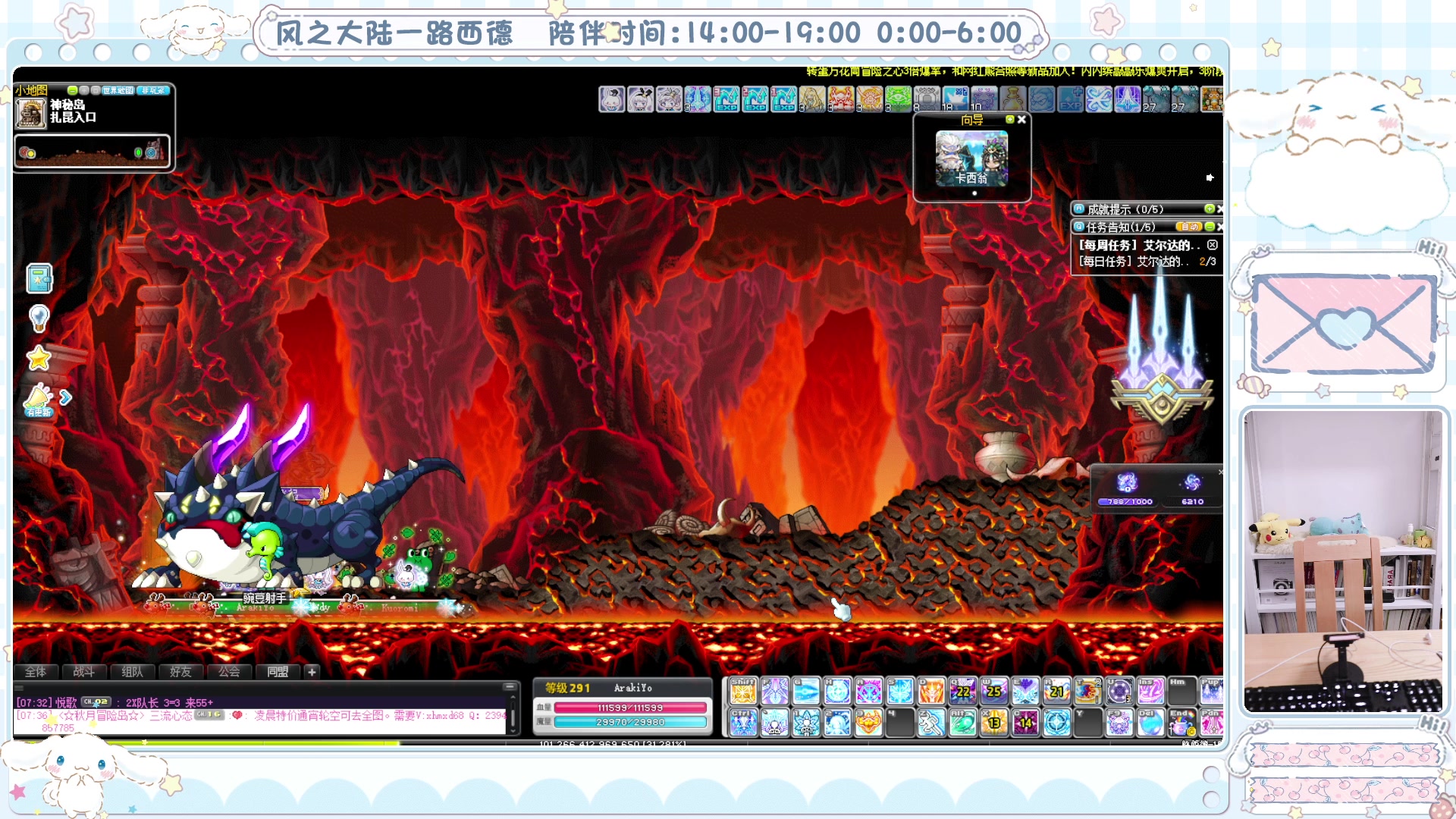
Task: Click the 扎昆入口 map location icon
Action: click(31, 113)
